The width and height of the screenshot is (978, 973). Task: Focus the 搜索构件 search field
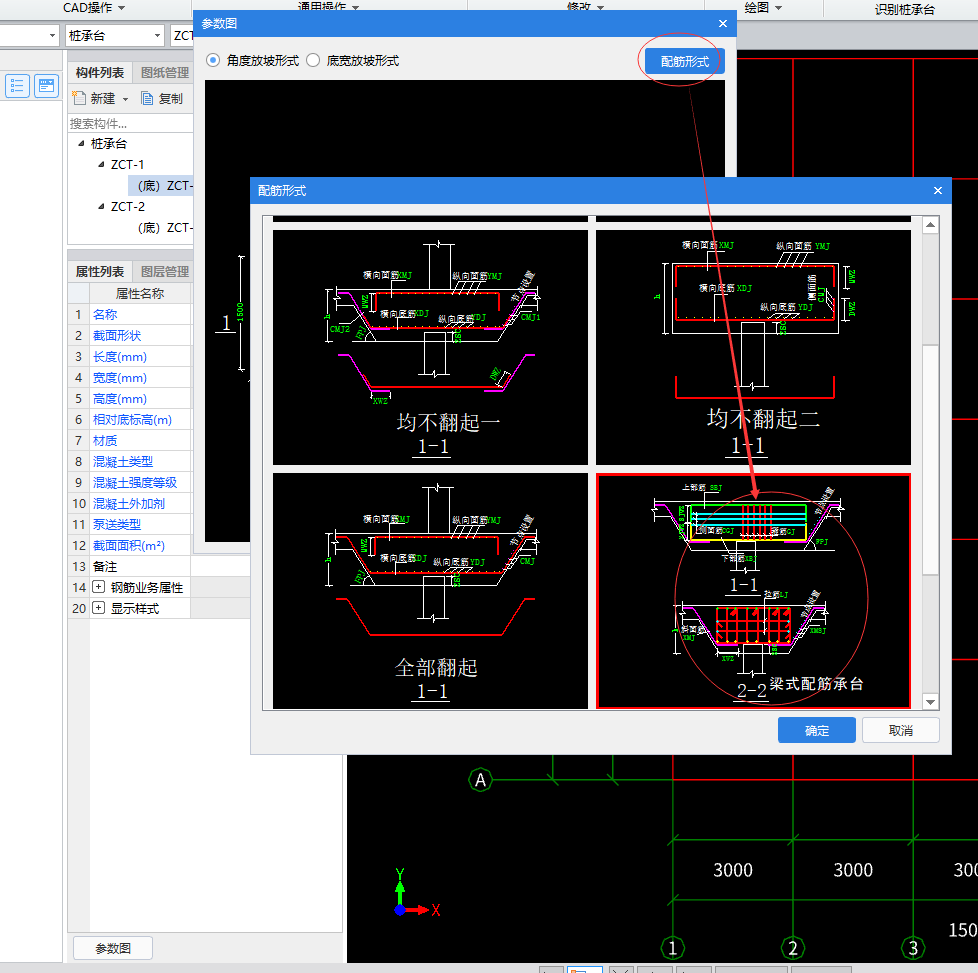(x=130, y=123)
